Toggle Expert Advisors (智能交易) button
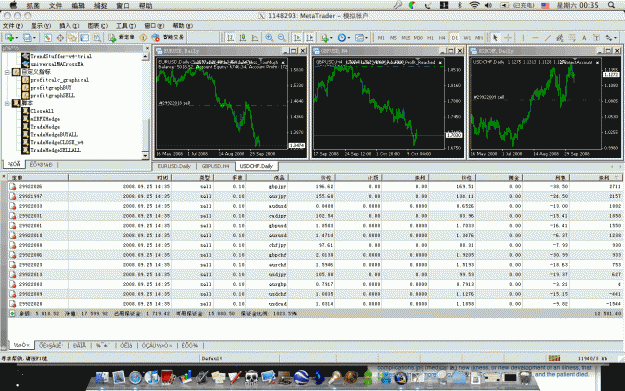This screenshot has width=625, height=391. [x=167, y=37]
